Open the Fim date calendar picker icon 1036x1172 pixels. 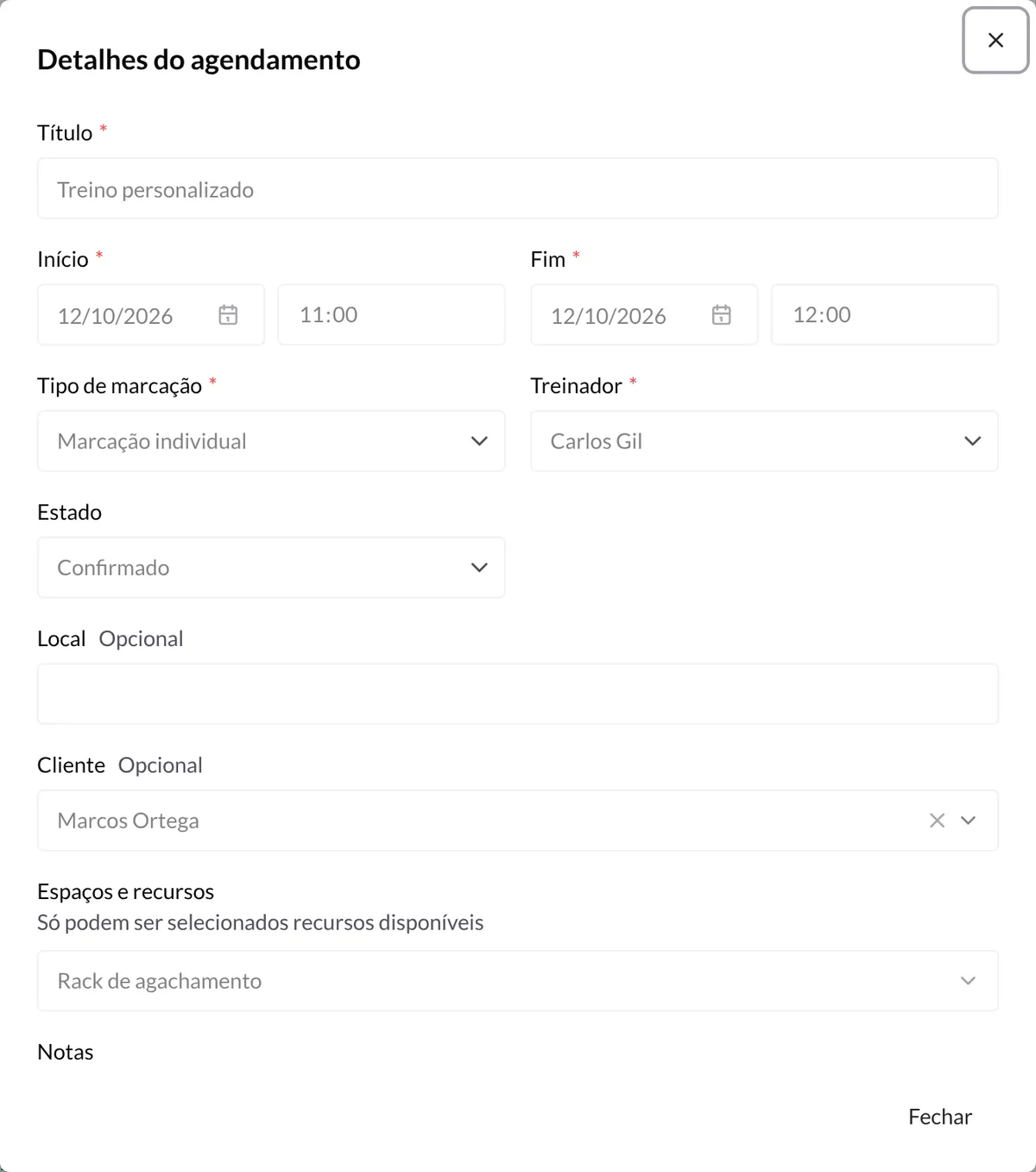[x=722, y=315]
